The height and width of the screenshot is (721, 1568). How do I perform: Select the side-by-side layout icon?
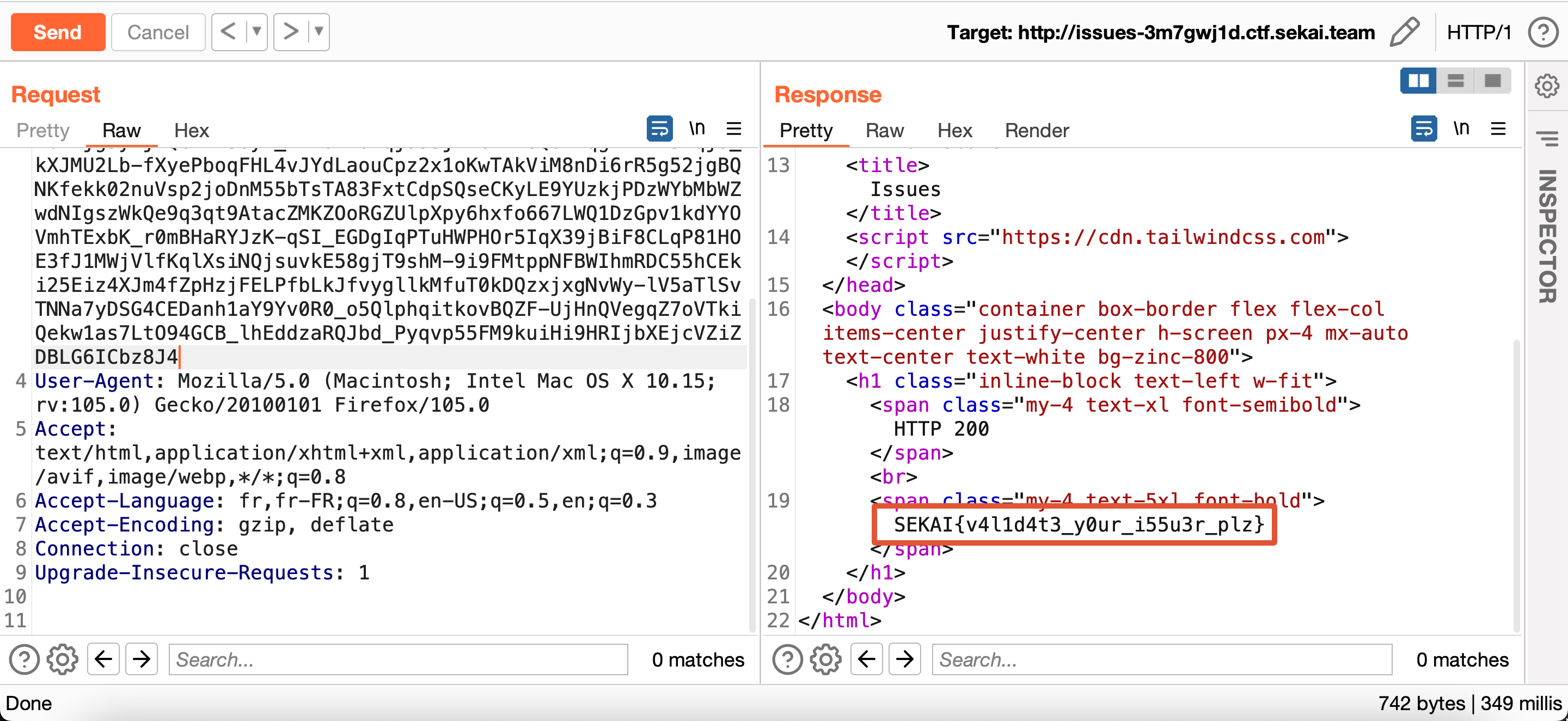[x=1418, y=81]
